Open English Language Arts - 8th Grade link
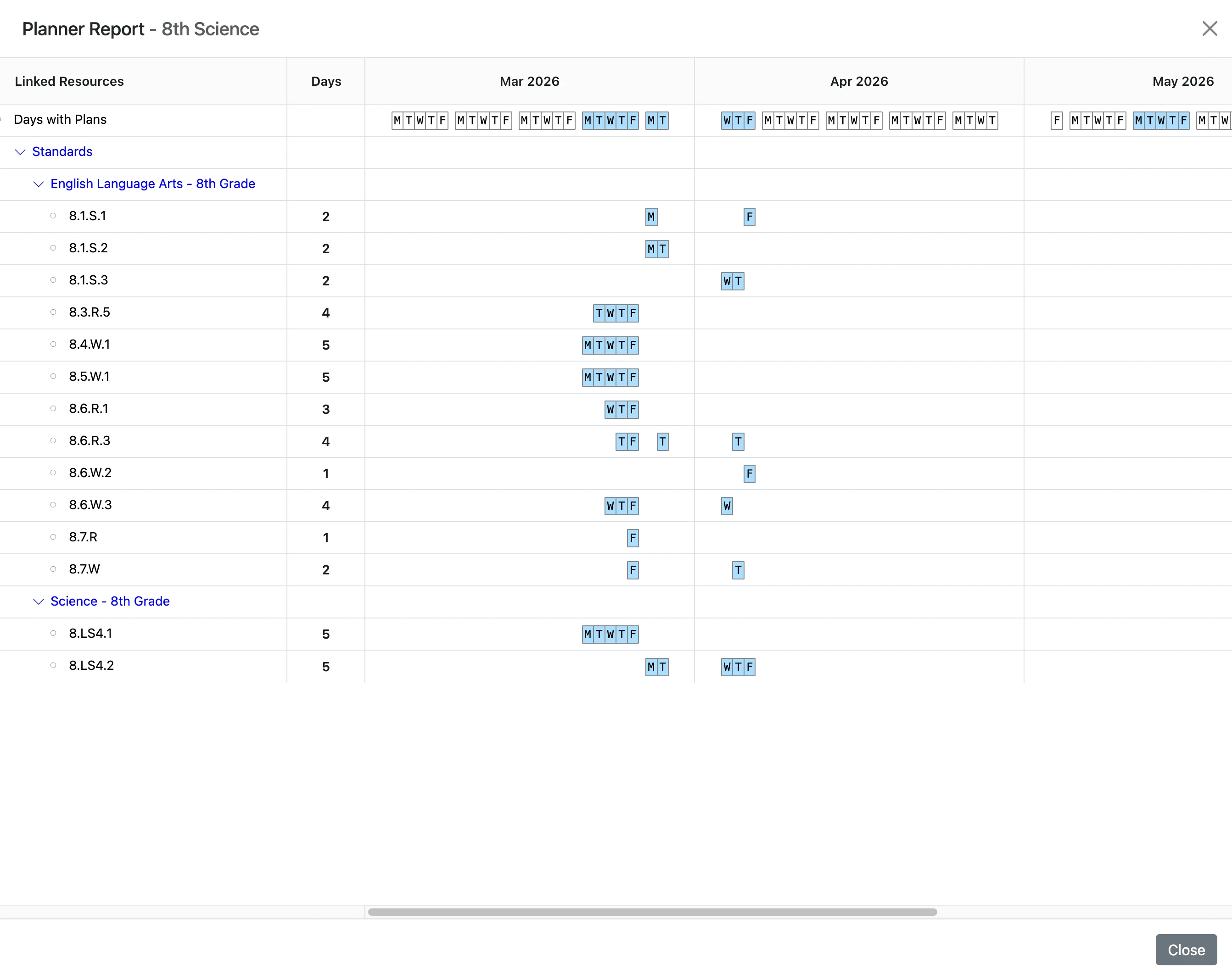The image size is (1232, 980). click(x=152, y=184)
